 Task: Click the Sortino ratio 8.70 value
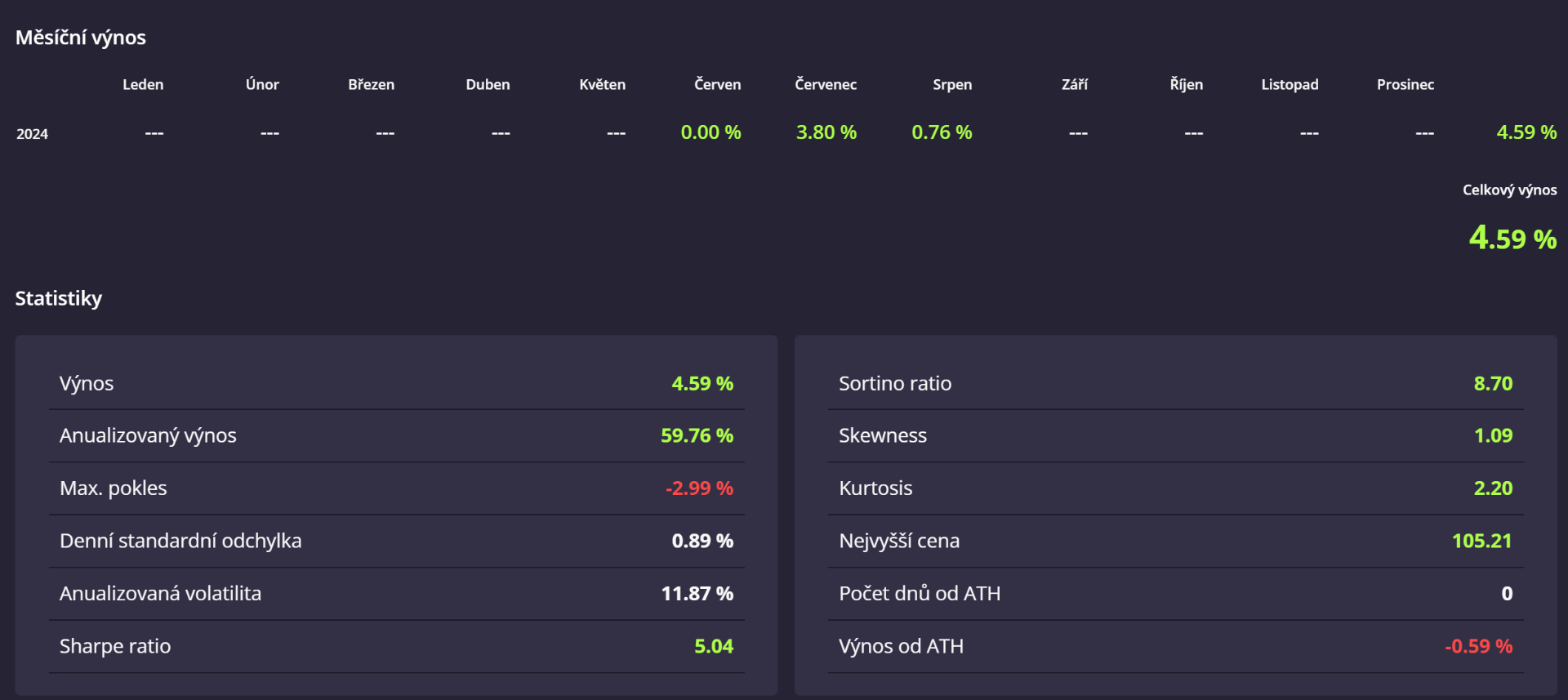click(1493, 384)
